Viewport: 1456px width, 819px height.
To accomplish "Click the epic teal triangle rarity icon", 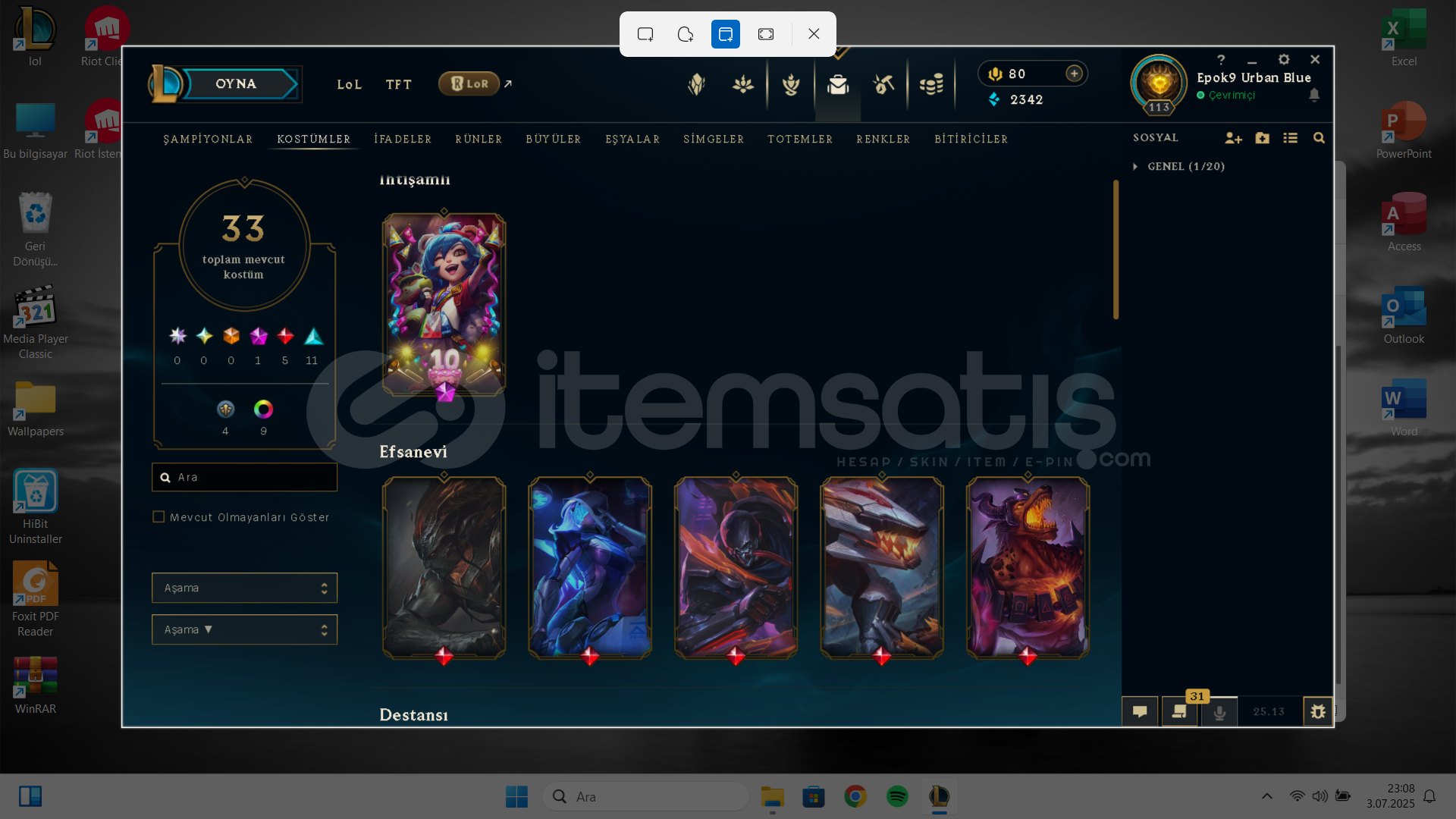I will 313,336.
